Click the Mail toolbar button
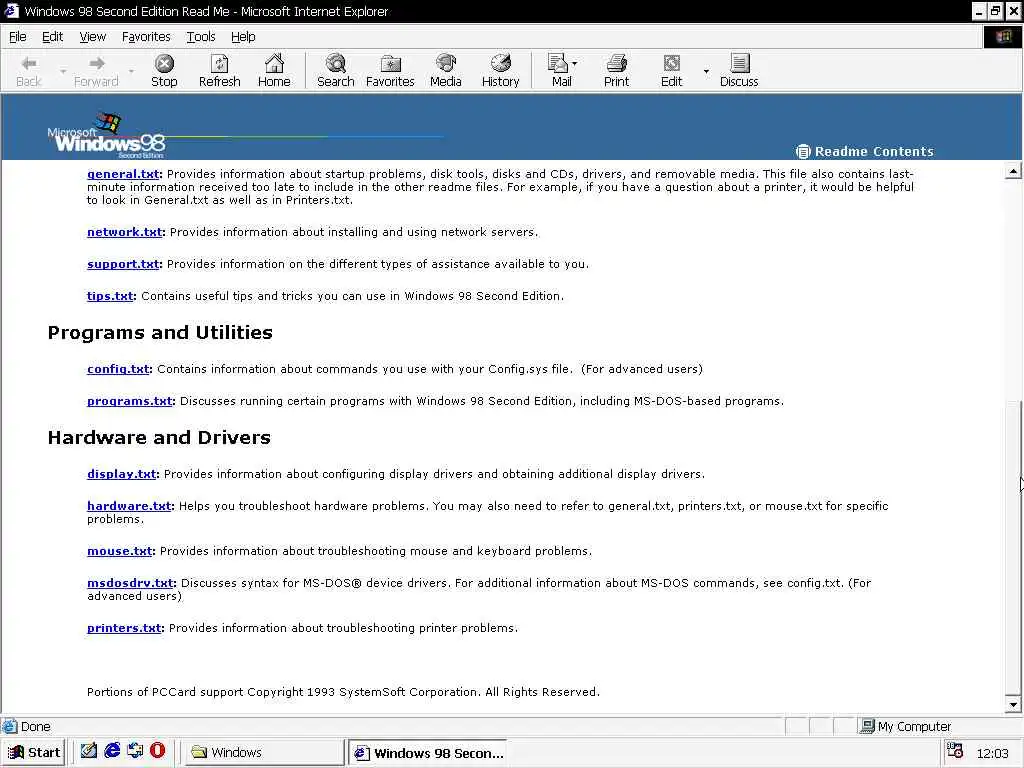Screen dimensions: 1024x768 tap(561, 71)
